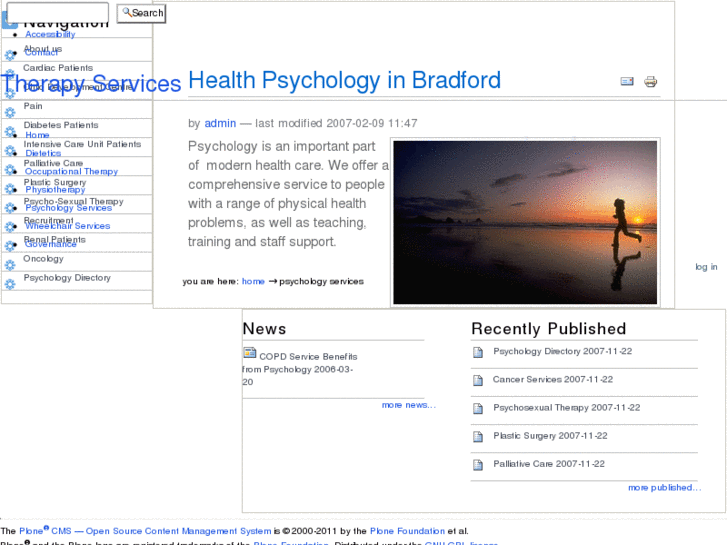Click the more news… link
The image size is (727, 545).
coord(409,405)
